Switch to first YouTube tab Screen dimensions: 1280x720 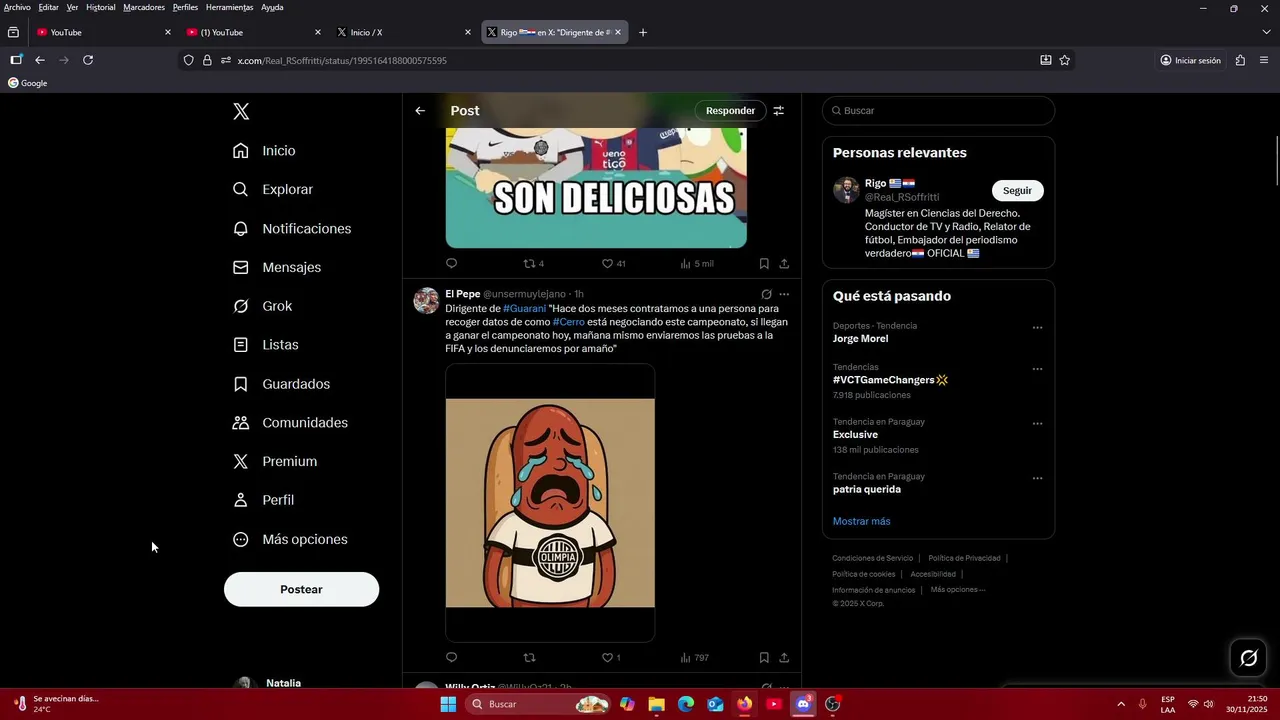(x=105, y=32)
